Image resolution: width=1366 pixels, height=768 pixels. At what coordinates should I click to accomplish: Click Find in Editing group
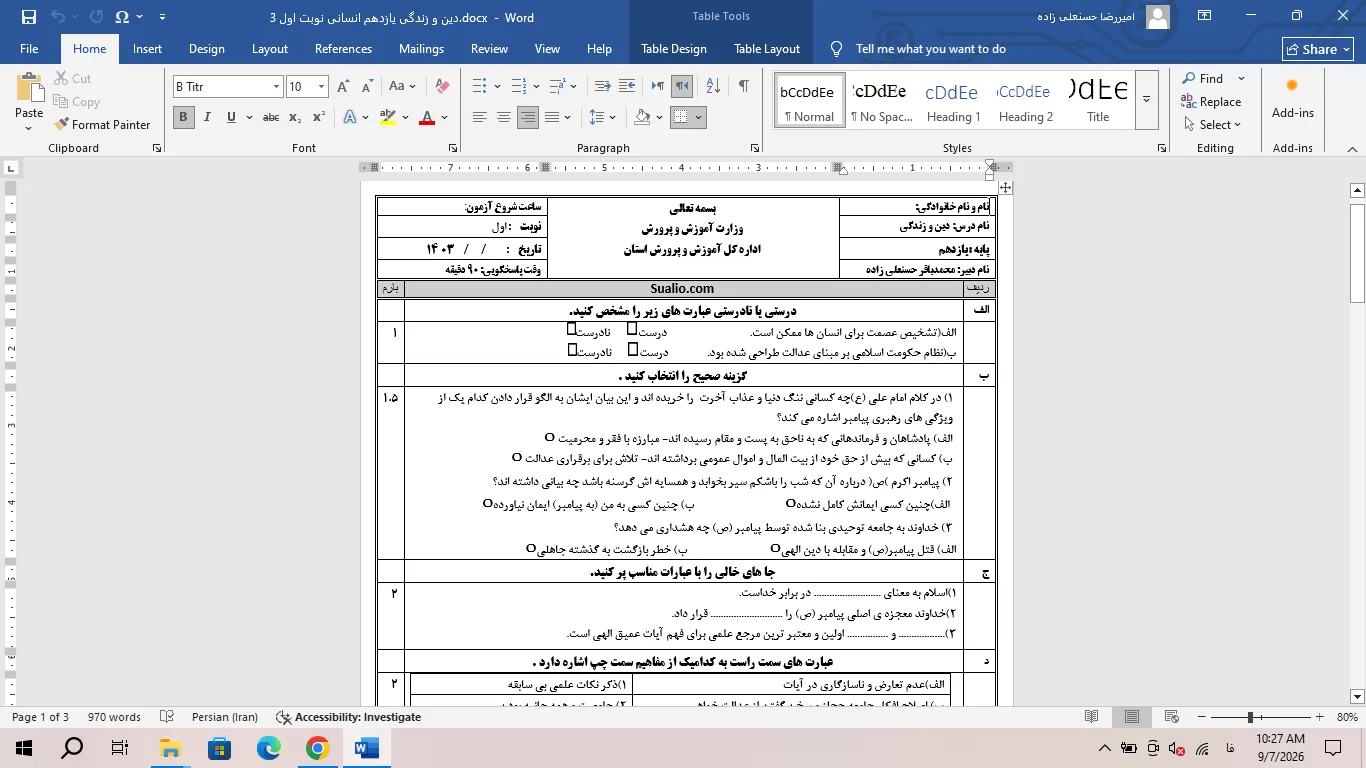pos(1202,79)
